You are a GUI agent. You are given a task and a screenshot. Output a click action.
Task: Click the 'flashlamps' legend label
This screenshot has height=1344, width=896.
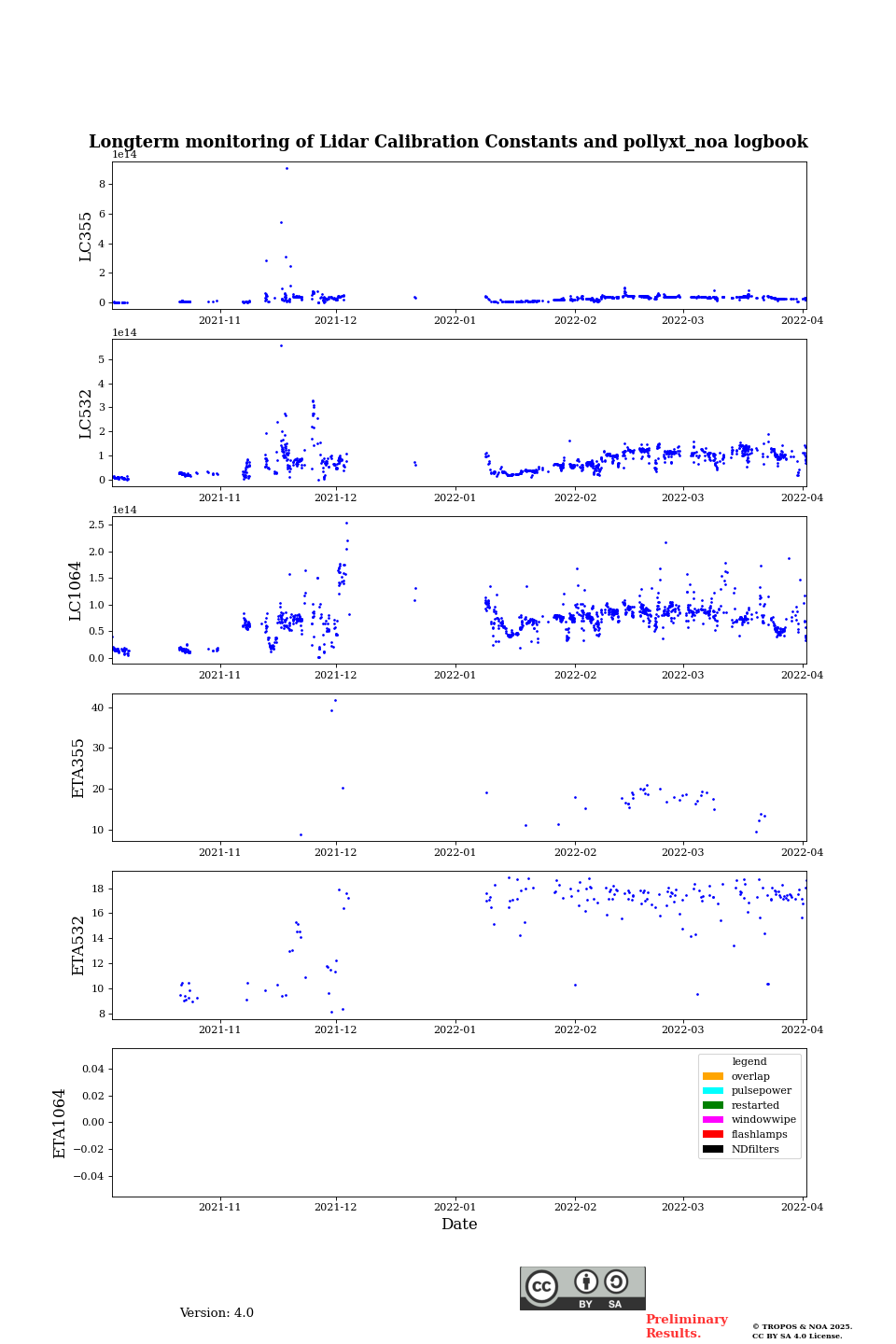click(x=760, y=1134)
